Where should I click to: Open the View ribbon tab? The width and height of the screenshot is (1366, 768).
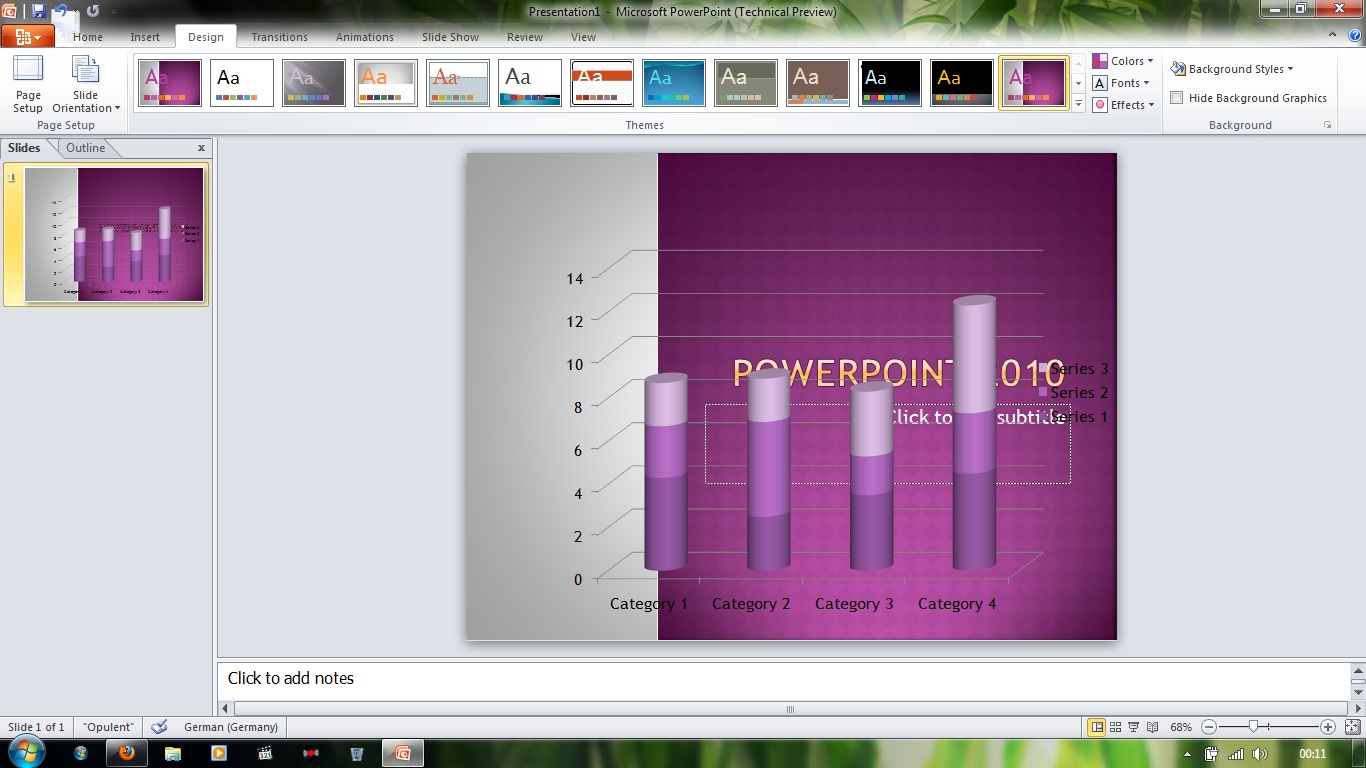pos(583,37)
